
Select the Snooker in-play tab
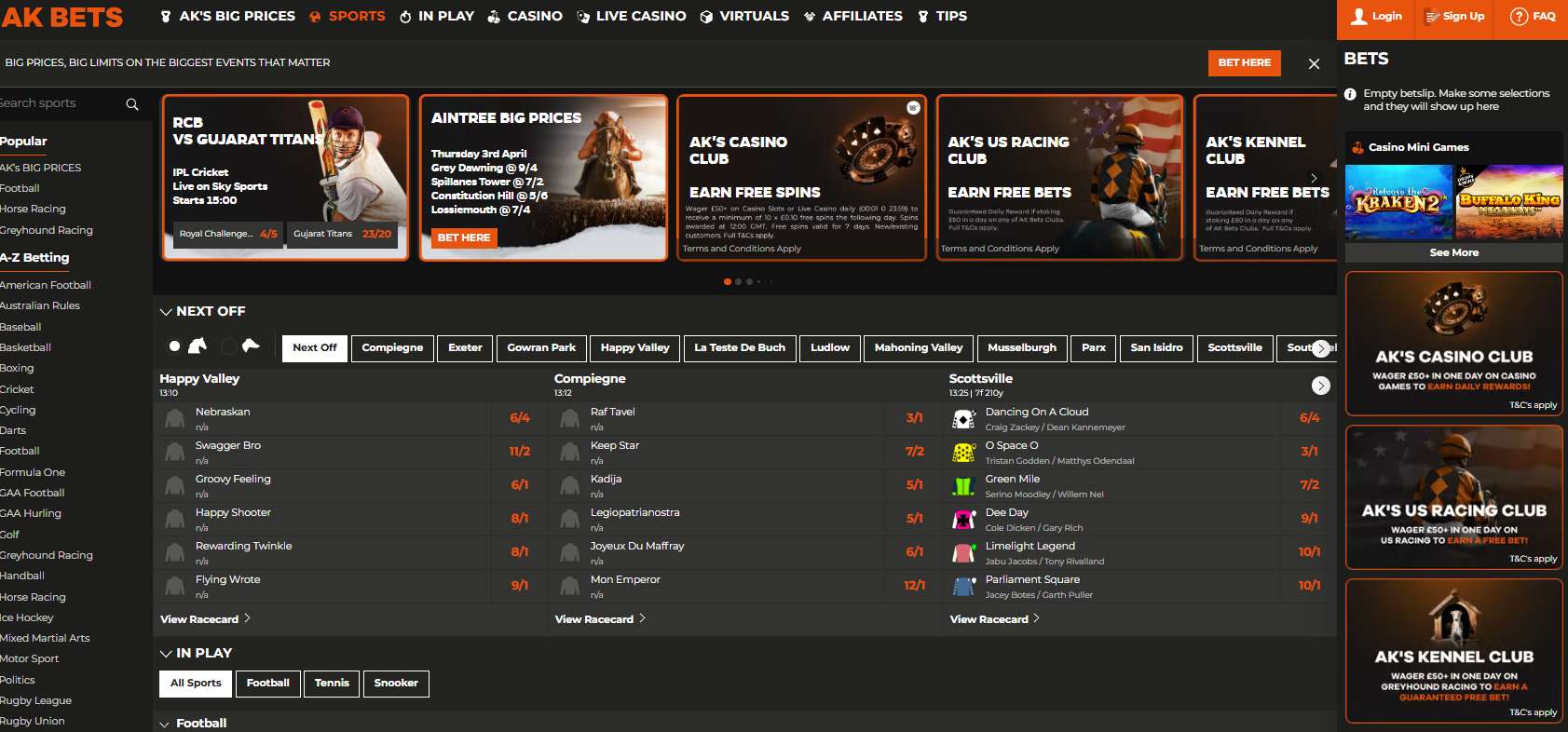[396, 684]
